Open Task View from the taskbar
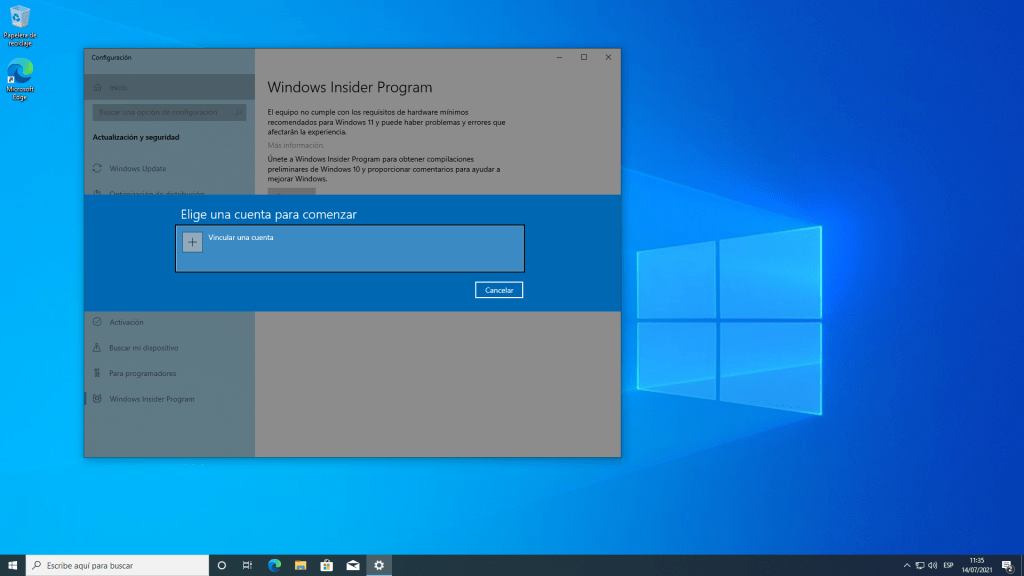The height and width of the screenshot is (576, 1024). tap(248, 565)
